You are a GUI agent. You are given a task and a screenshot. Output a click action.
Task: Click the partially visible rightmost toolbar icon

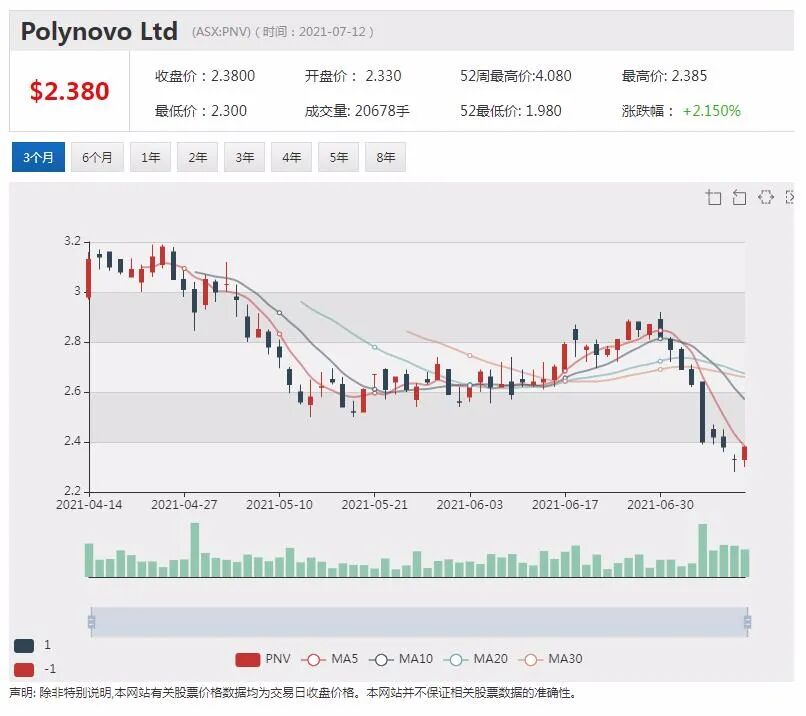790,197
